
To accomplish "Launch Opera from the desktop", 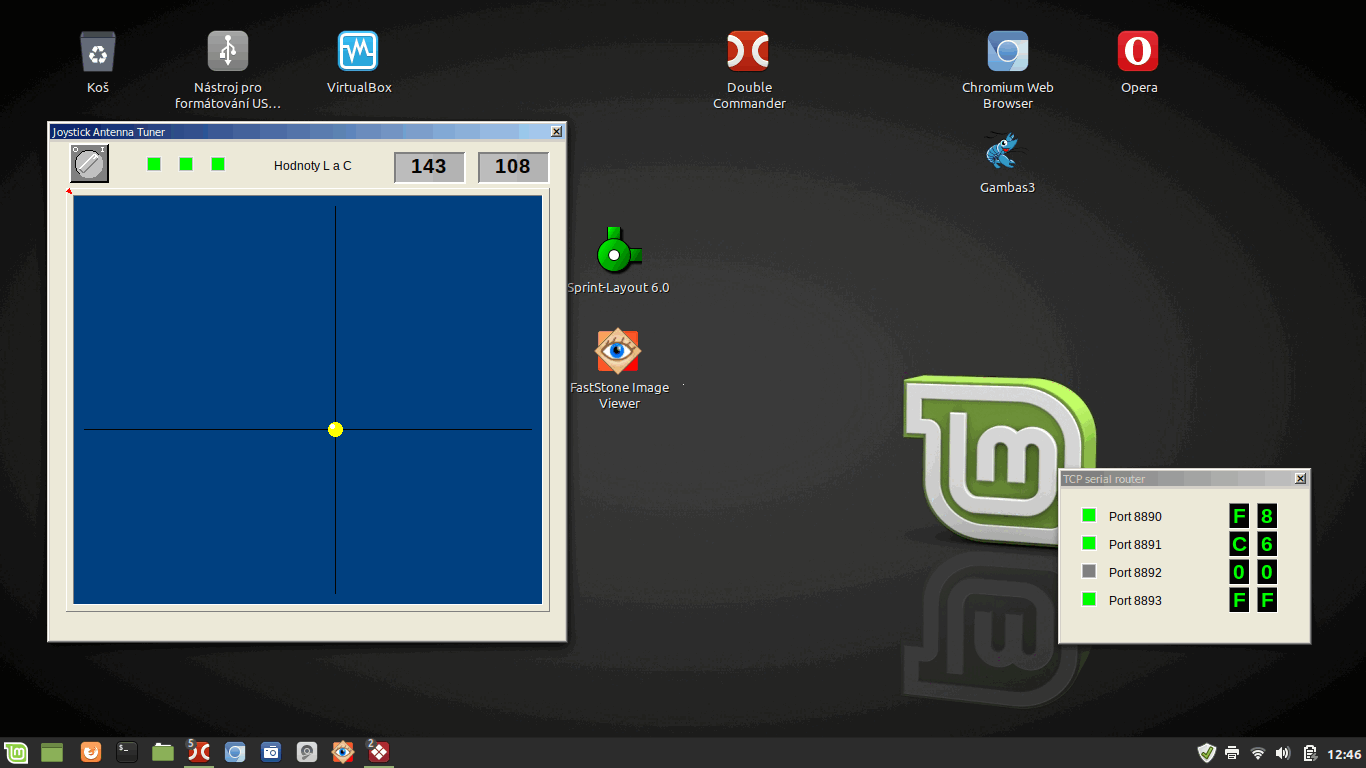I will [x=1138, y=52].
